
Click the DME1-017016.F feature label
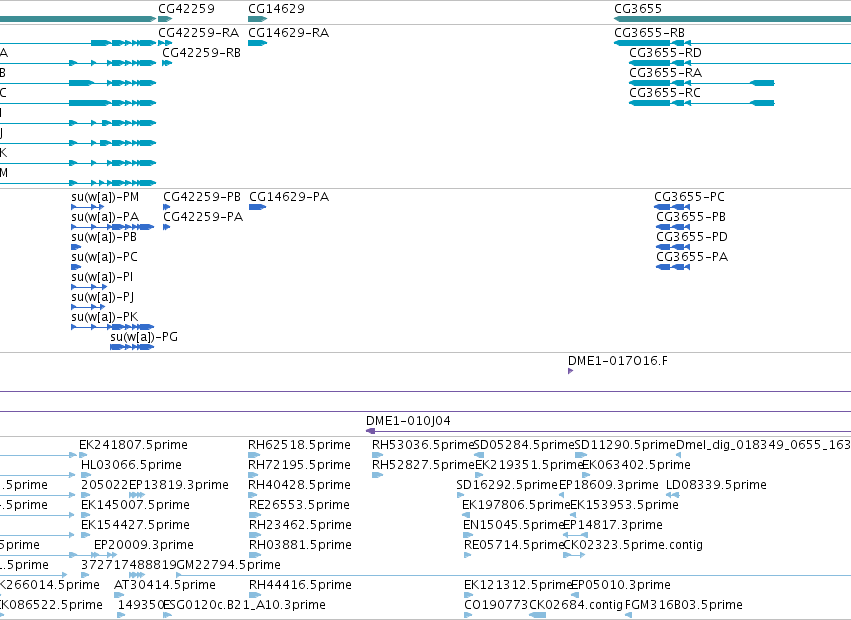(618, 361)
